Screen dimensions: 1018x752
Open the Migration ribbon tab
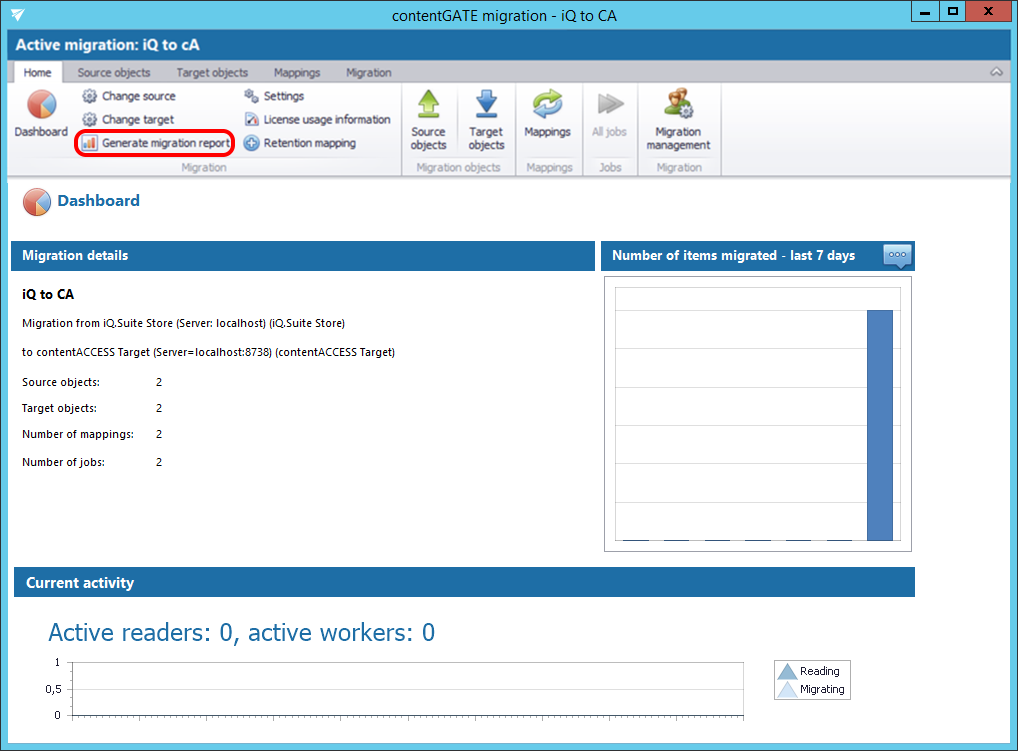[x=368, y=73]
